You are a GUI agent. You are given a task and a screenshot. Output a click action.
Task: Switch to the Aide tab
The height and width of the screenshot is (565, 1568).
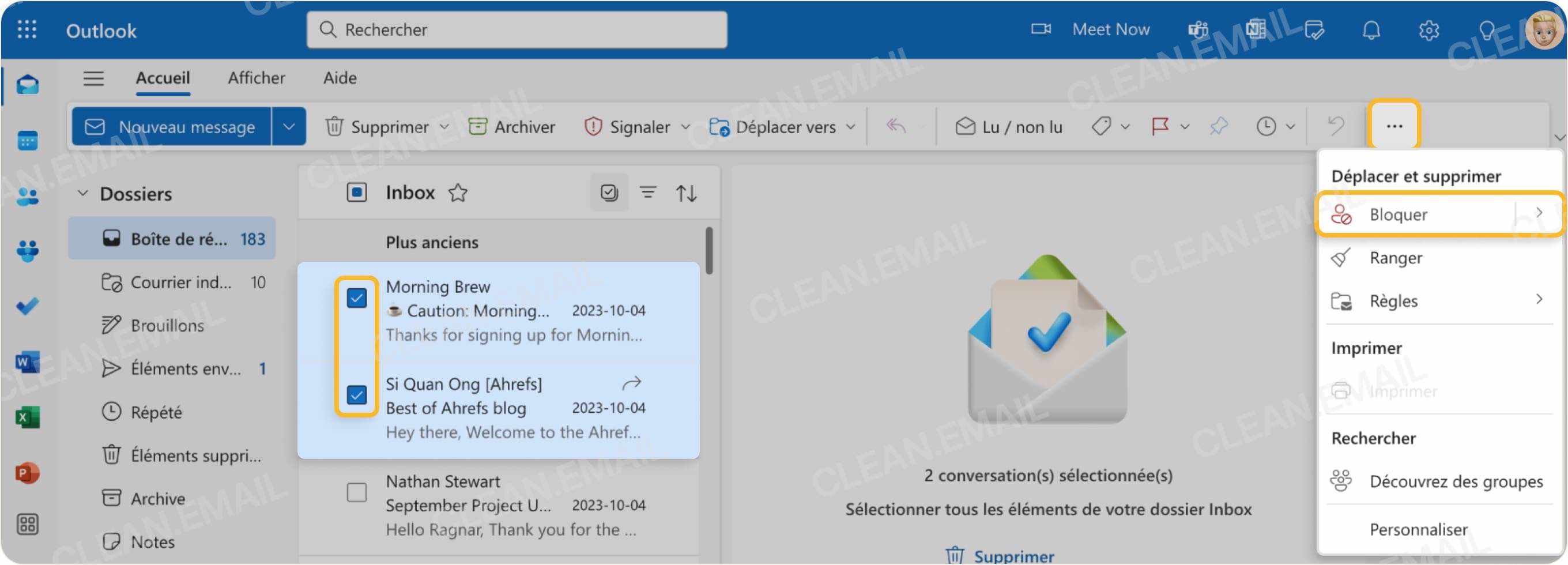(x=340, y=78)
